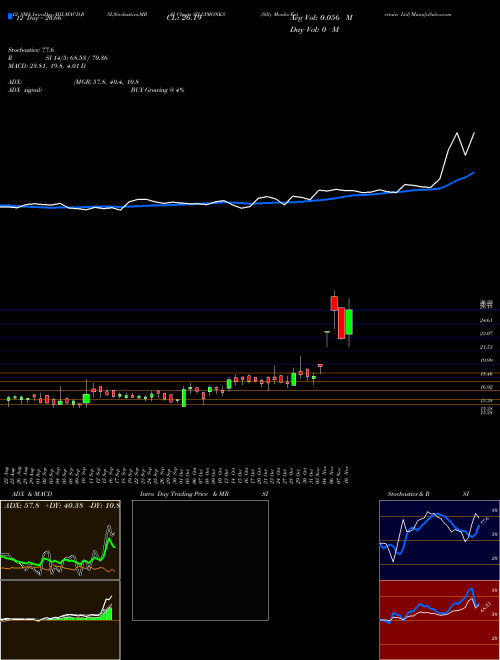Click the 'BUY Growing @ 4%' signal text

tap(157, 90)
